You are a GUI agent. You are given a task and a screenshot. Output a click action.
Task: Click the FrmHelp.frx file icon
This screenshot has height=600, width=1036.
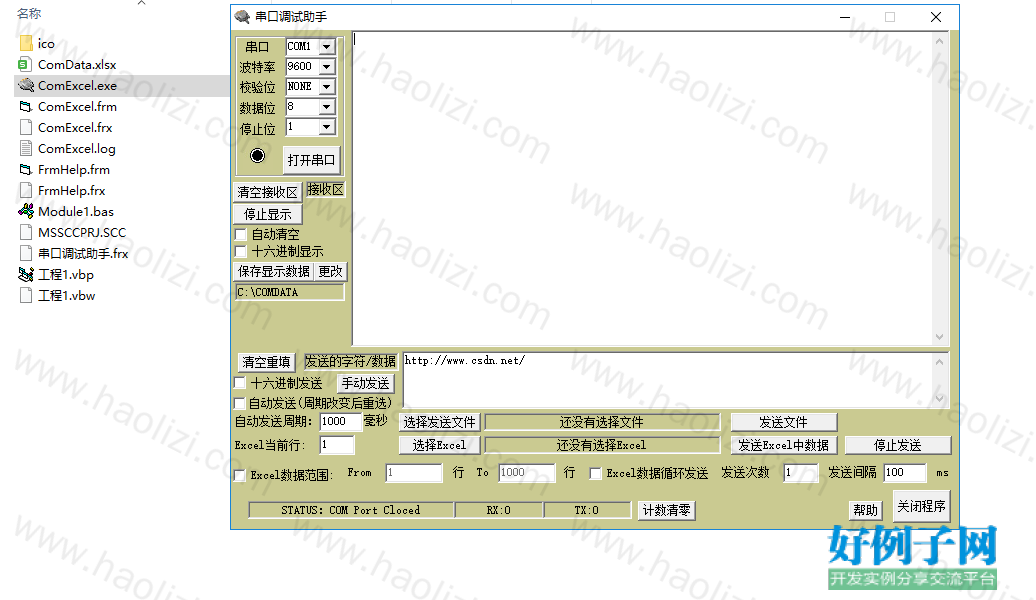26,190
